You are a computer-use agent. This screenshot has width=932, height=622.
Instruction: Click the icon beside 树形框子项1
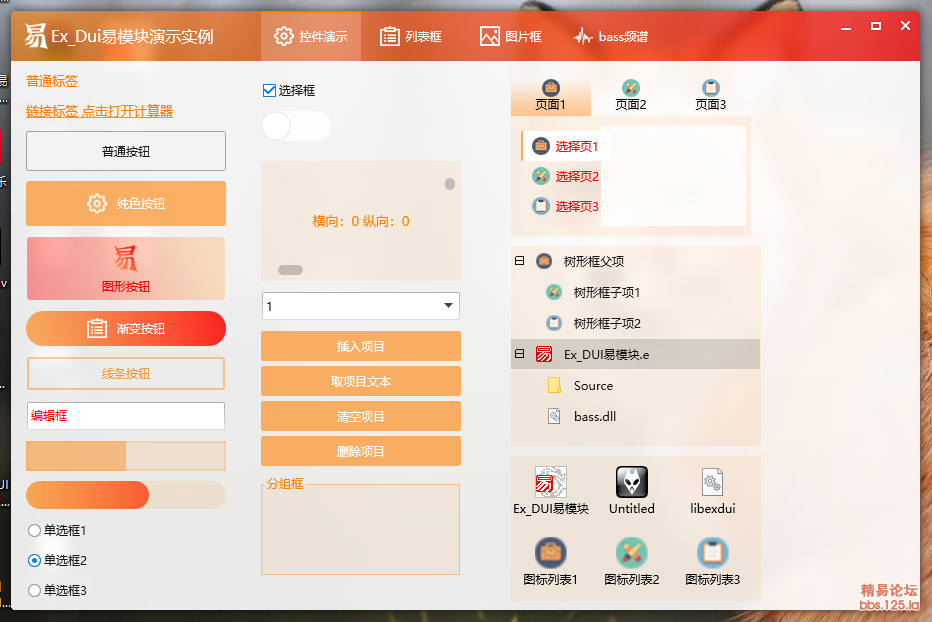(554, 292)
